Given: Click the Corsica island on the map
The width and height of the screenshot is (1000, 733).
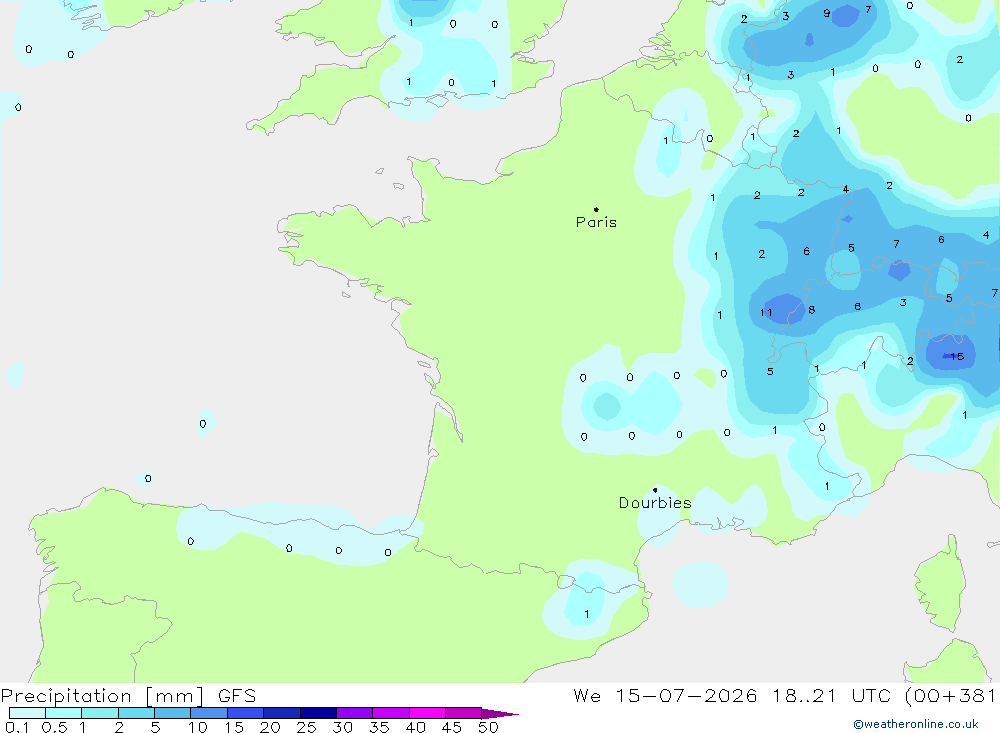Looking at the screenshot, I should coord(941,584).
